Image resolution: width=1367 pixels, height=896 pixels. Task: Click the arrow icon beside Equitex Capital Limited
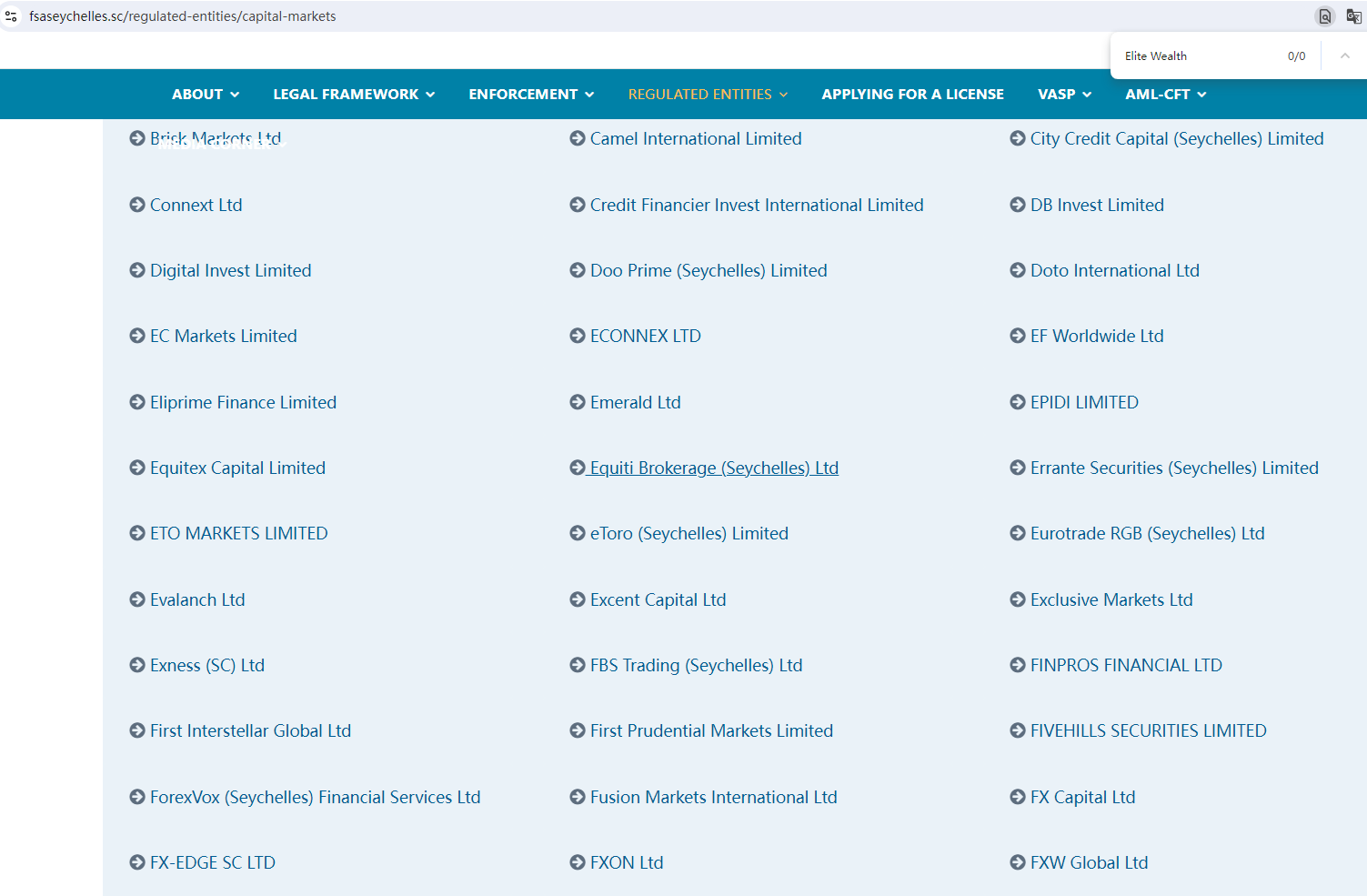pyautogui.click(x=137, y=468)
